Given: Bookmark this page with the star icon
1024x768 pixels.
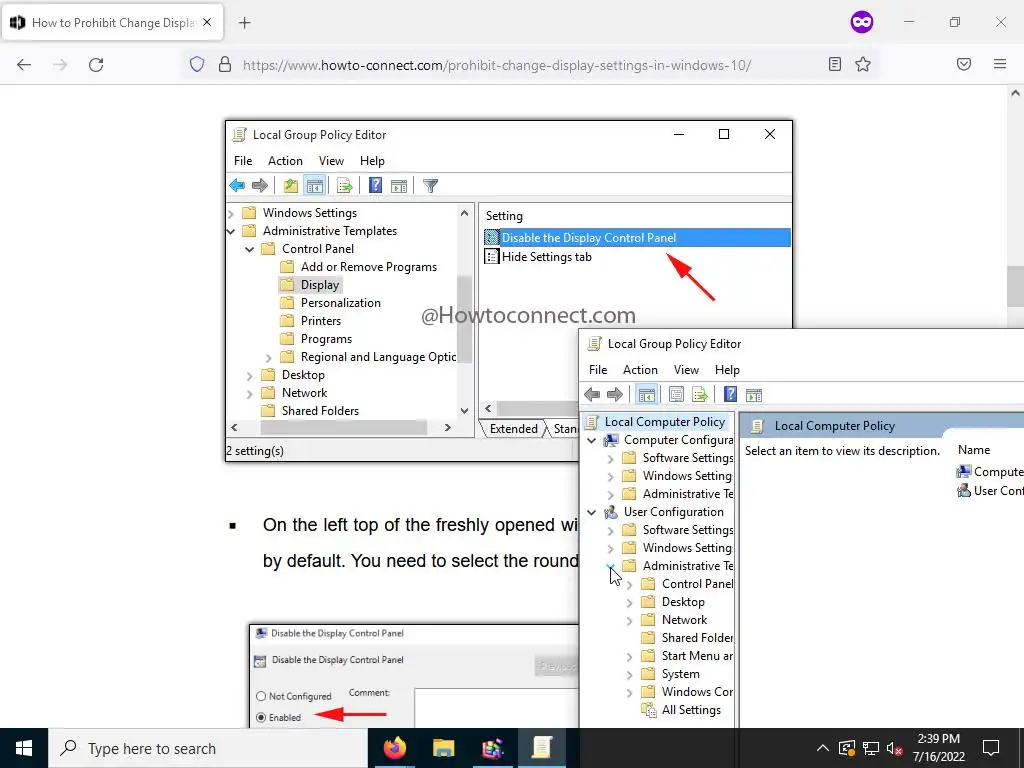Looking at the screenshot, I should 863,64.
